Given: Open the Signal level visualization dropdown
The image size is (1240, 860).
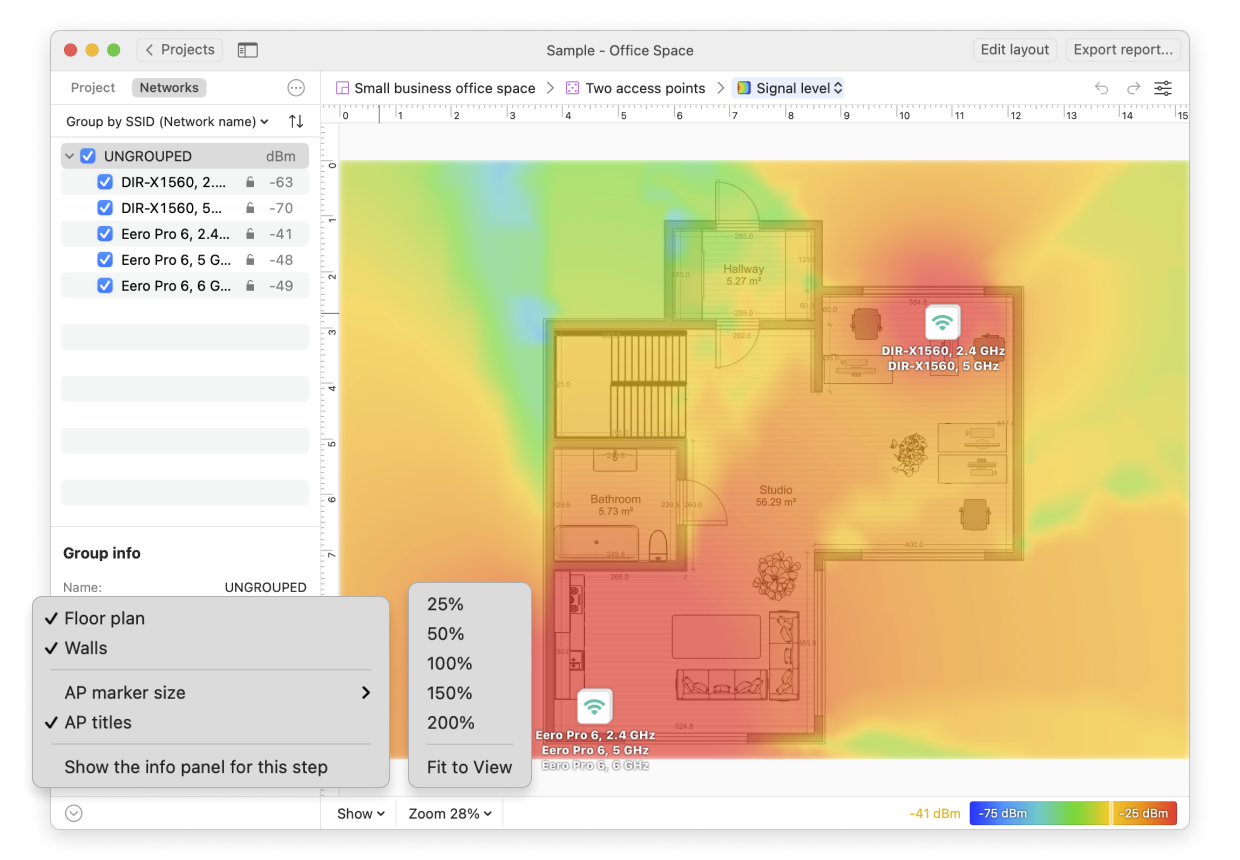Looking at the screenshot, I should pos(789,88).
